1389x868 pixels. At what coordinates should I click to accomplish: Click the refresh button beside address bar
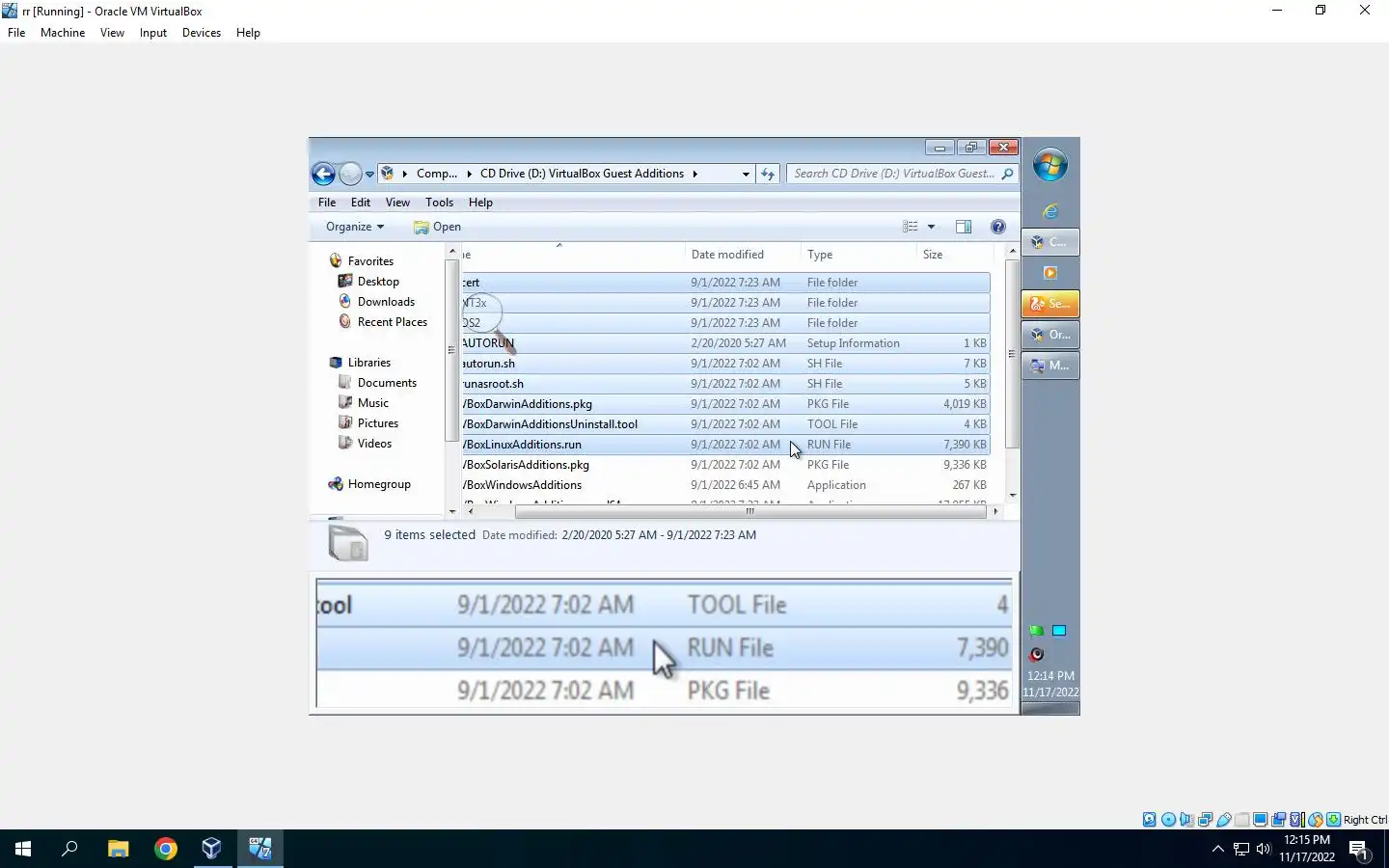click(x=768, y=174)
